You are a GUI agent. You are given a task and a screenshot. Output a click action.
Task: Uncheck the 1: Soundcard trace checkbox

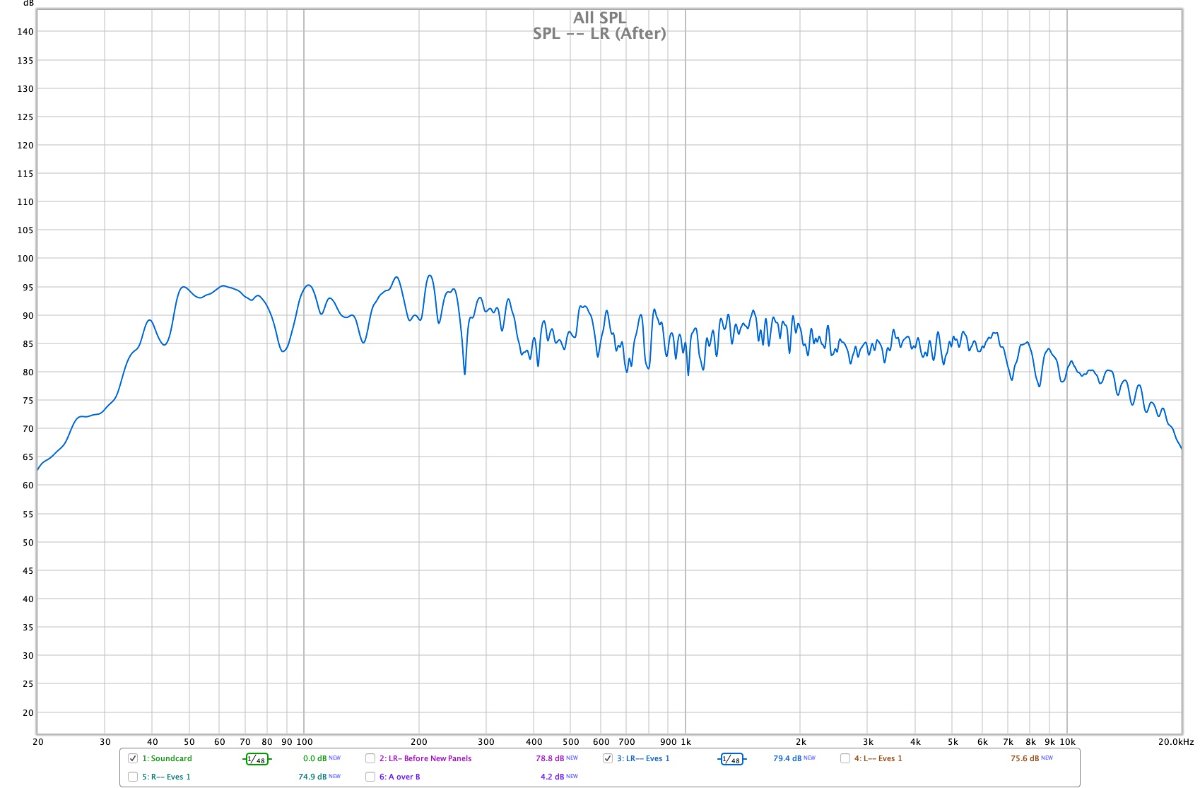pos(133,759)
